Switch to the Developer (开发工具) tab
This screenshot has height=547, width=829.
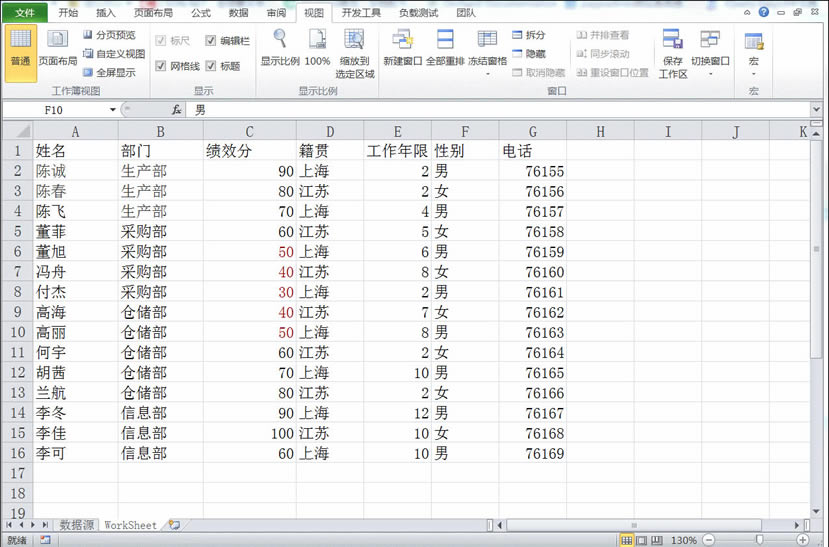click(361, 13)
